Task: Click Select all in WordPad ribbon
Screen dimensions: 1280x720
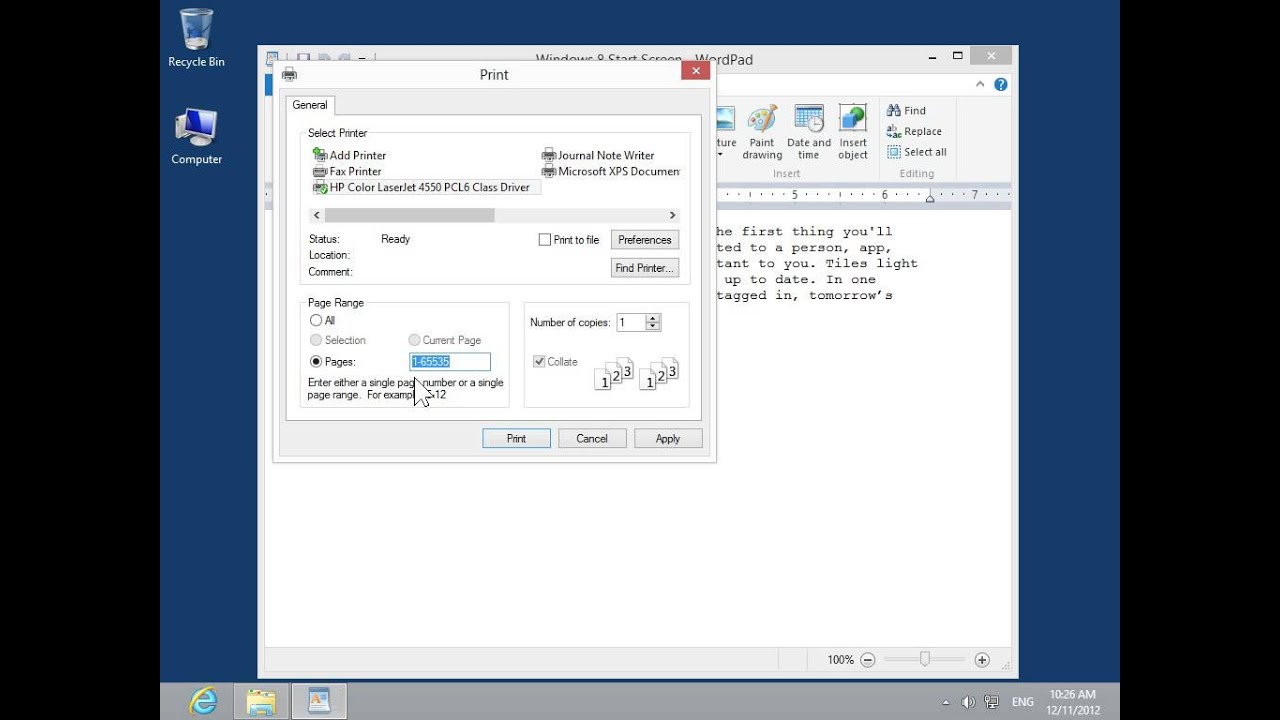Action: (x=916, y=152)
